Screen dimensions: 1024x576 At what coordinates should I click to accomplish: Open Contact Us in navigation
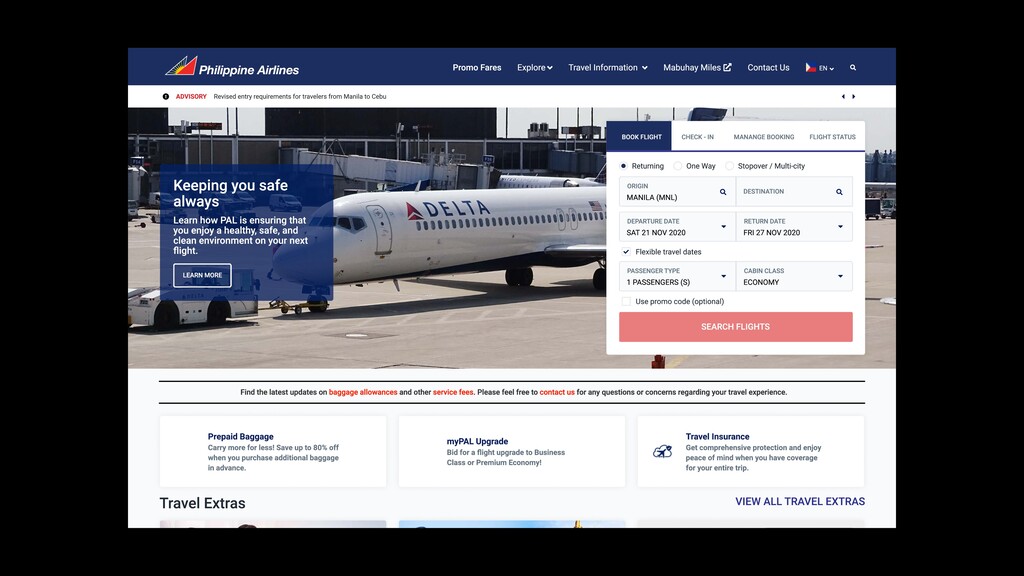[x=768, y=67]
